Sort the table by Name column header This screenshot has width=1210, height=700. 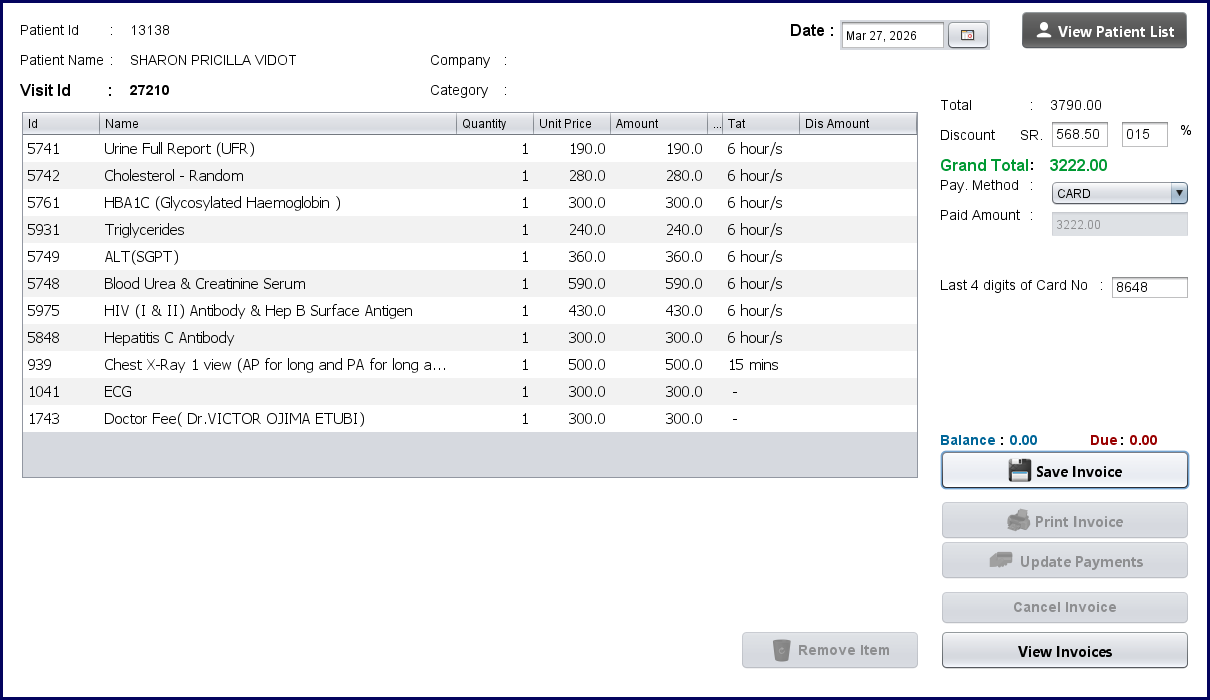click(x=278, y=124)
